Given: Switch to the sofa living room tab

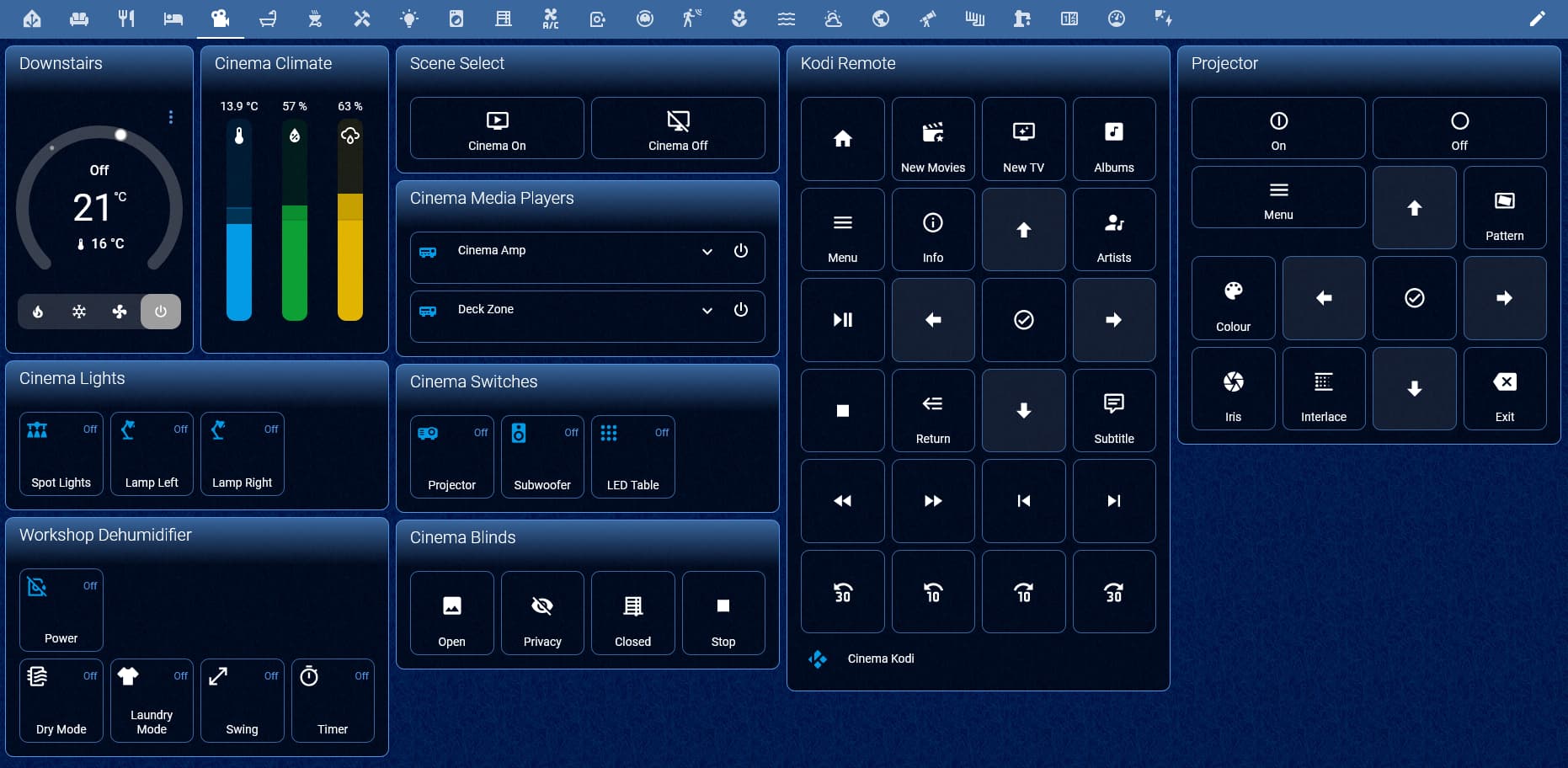Looking at the screenshot, I should (79, 19).
